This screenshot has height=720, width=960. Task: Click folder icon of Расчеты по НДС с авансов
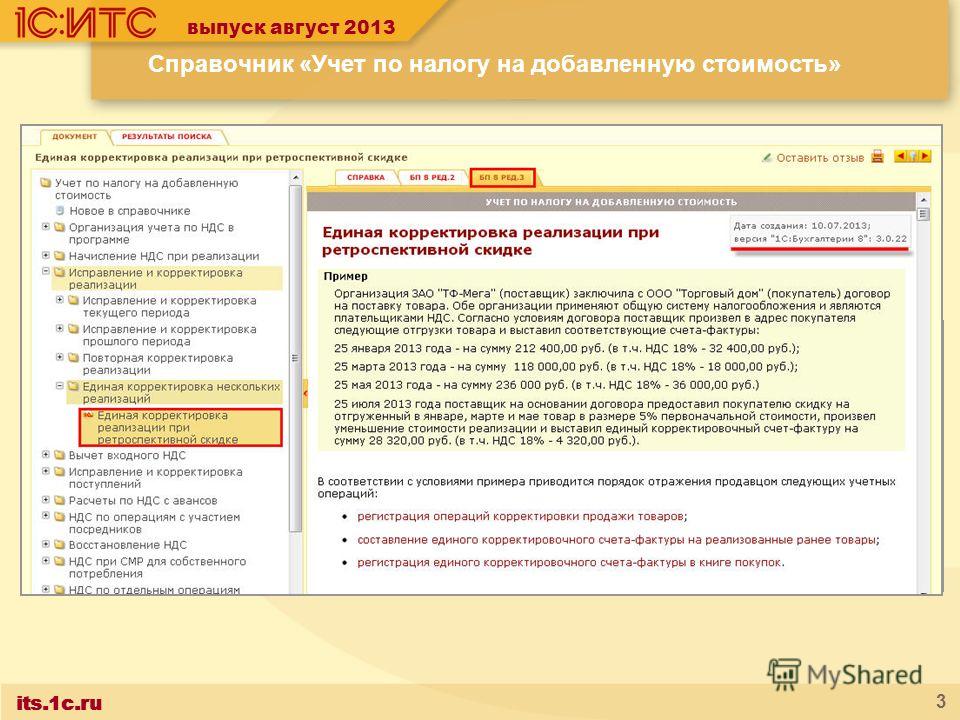tap(59, 500)
